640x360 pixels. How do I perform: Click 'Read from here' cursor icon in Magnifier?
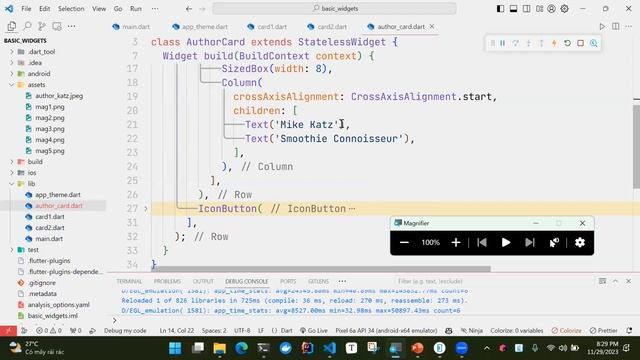pos(554,242)
